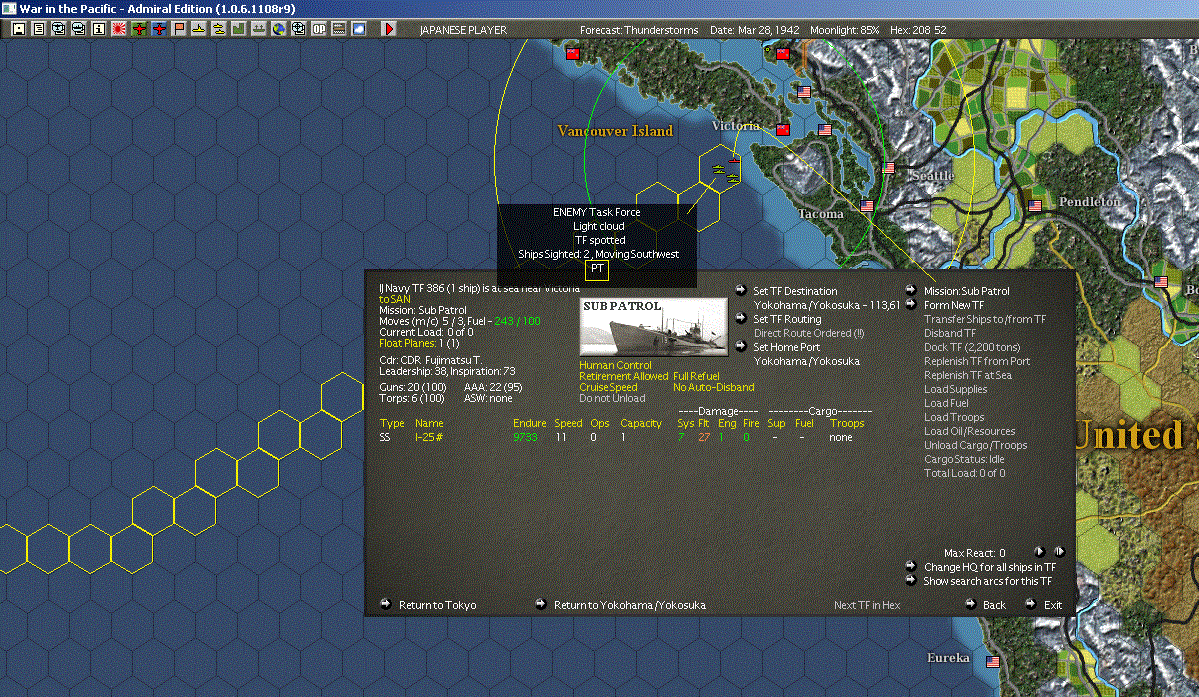
Task: Click Transfer Ships to/from TF option
Action: [x=985, y=319]
